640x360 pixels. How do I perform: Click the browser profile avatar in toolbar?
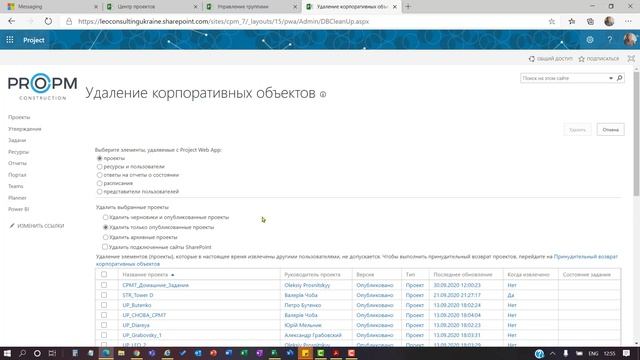[609, 21]
